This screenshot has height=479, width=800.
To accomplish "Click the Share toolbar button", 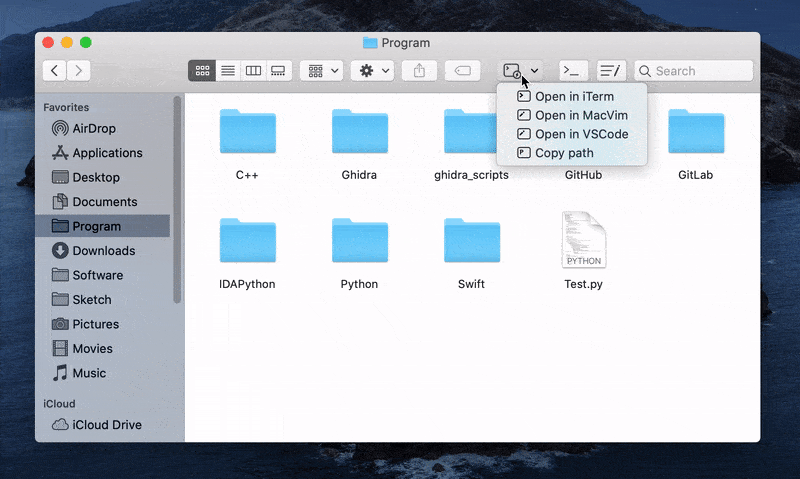I will pyautogui.click(x=419, y=71).
